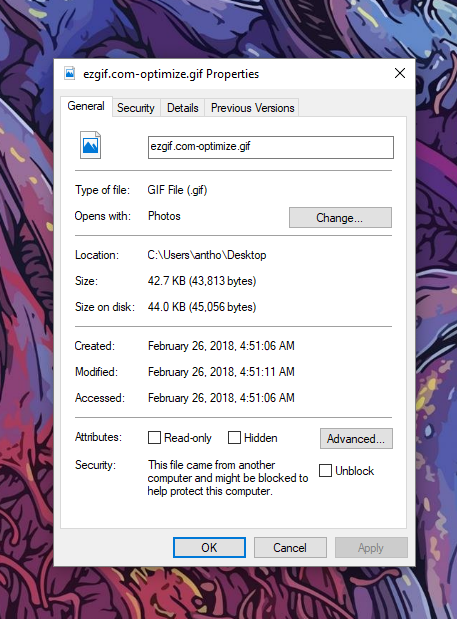Close the Properties dialog with X
The width and height of the screenshot is (457, 619).
(400, 73)
